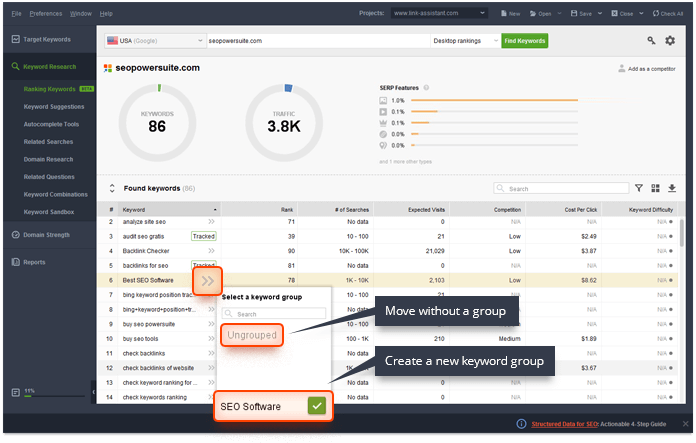Click the move arrows for analyze site seo

(x=211, y=222)
